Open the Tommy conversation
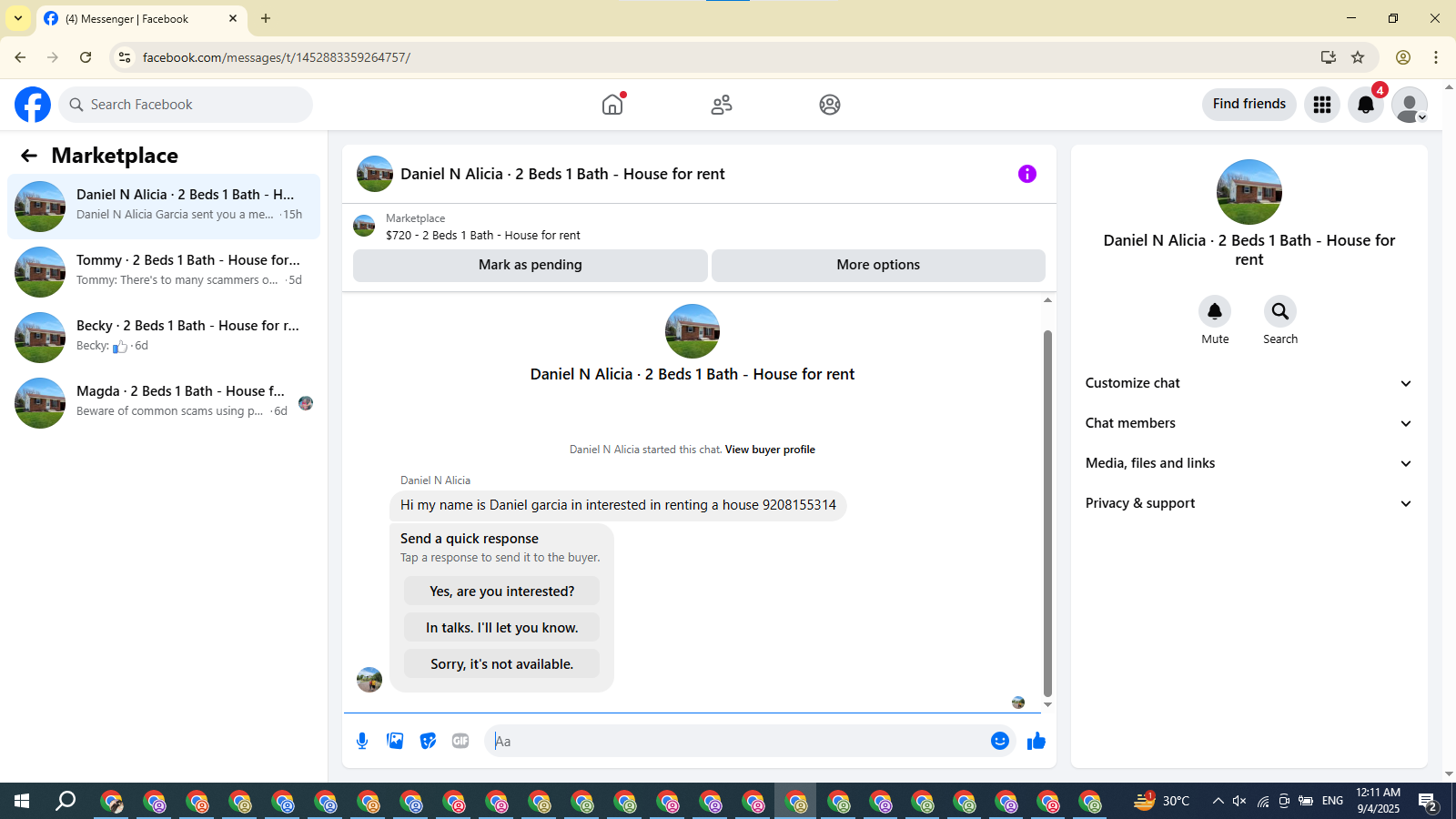This screenshot has height=819, width=1456. pos(164,272)
